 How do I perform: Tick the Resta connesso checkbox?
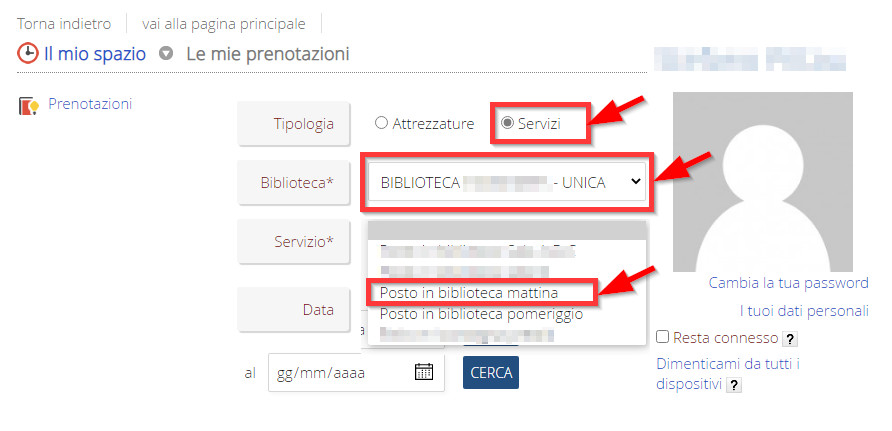coord(663,337)
